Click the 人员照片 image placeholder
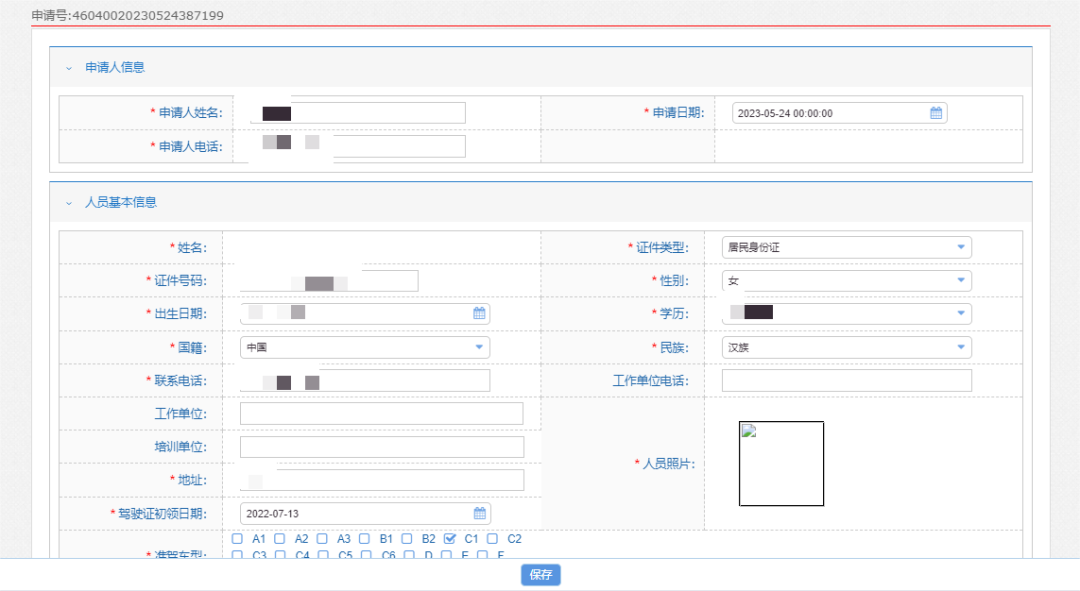The height and width of the screenshot is (591, 1080). 781,463
